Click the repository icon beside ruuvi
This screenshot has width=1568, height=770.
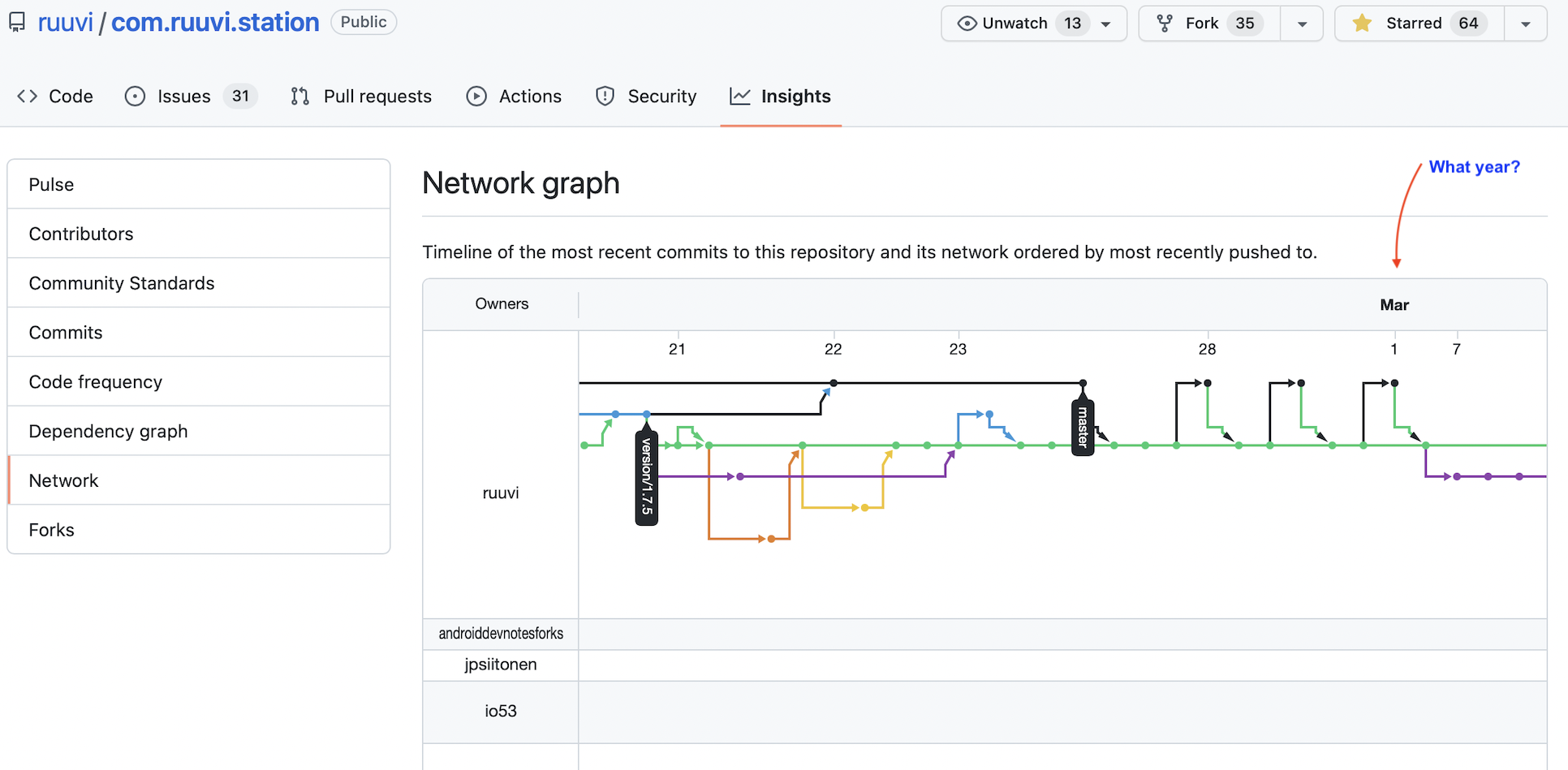[17, 23]
